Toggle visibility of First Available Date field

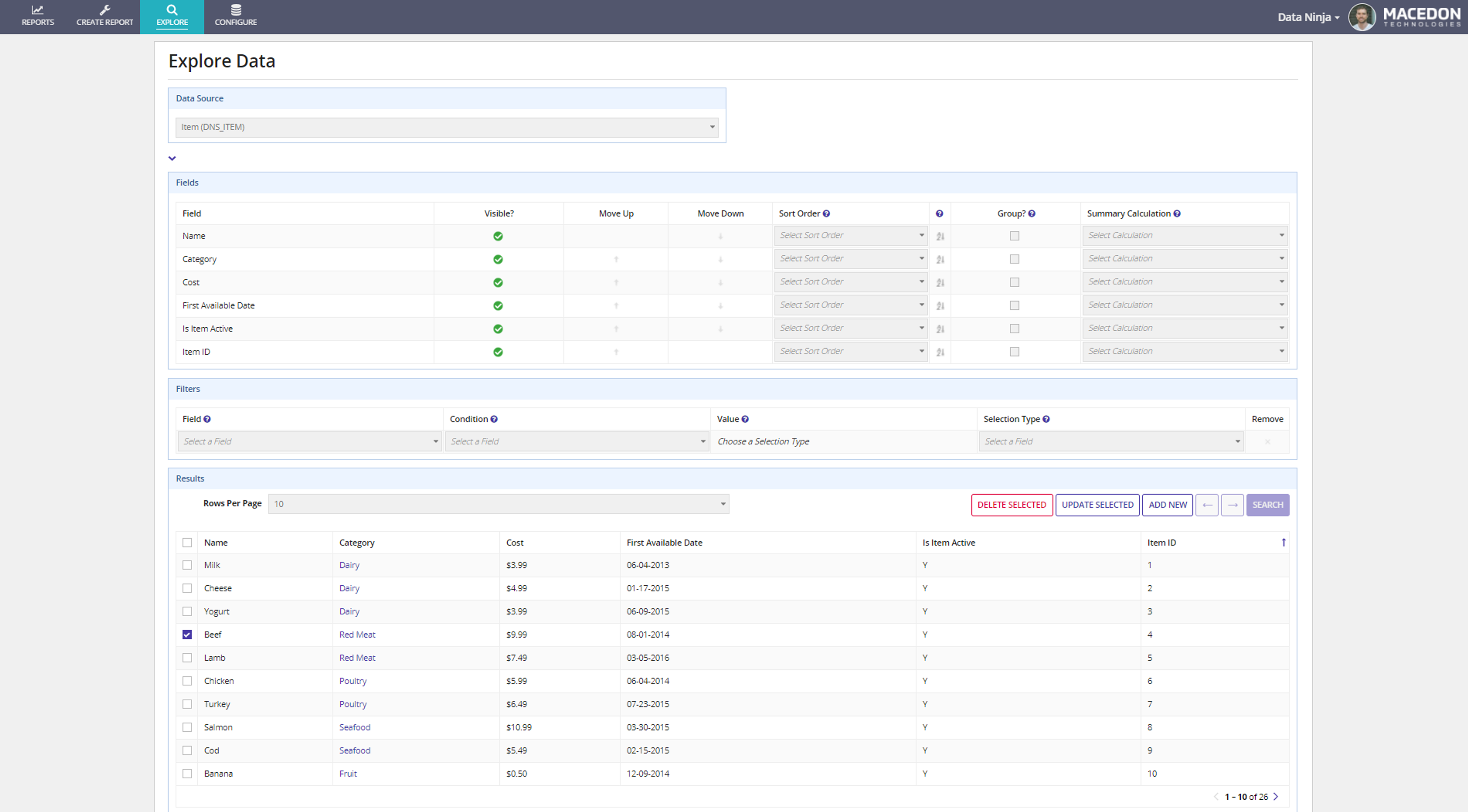[498, 306]
